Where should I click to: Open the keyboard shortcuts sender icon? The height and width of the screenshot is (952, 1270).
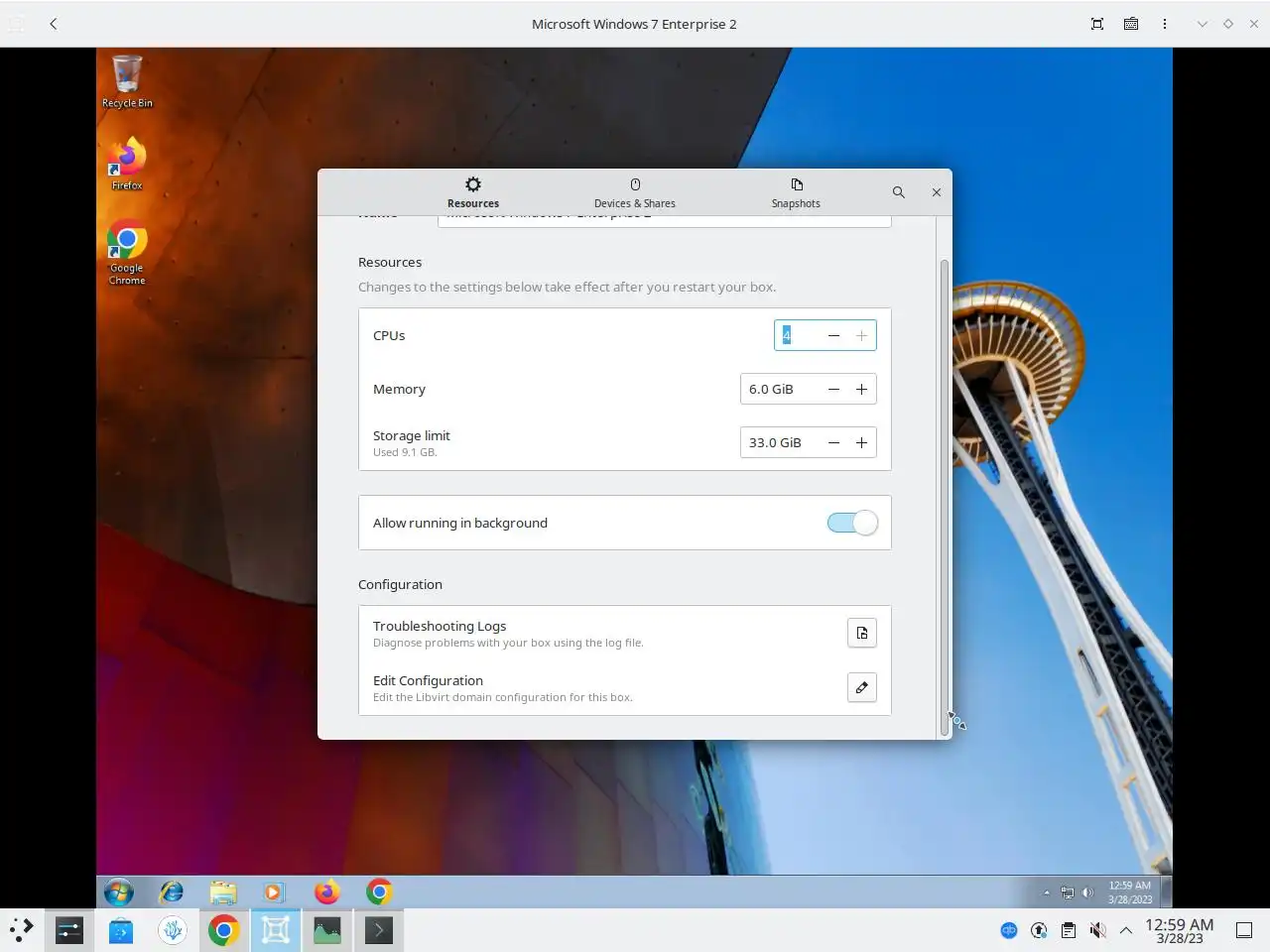tap(1131, 24)
